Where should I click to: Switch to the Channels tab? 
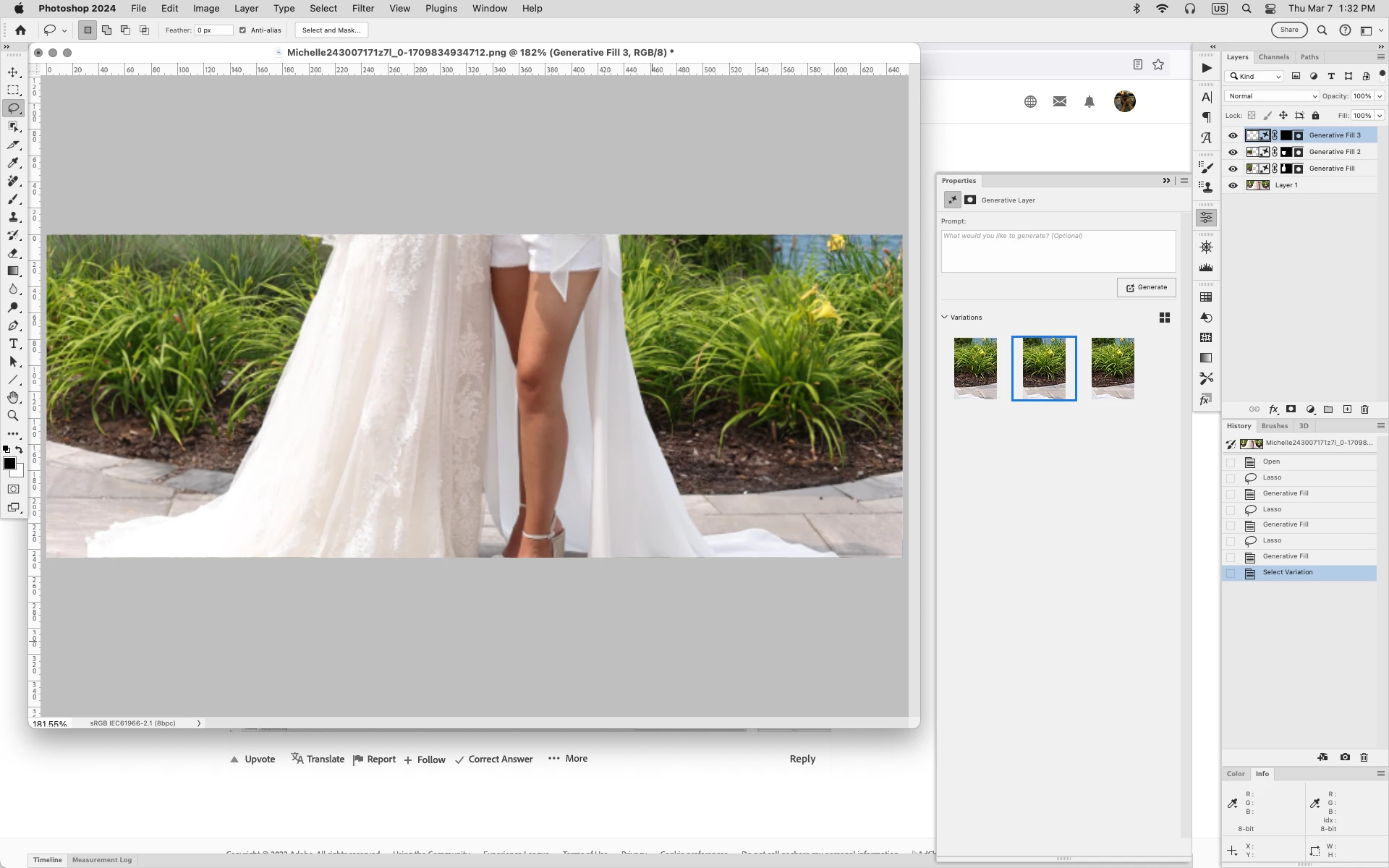1273,57
